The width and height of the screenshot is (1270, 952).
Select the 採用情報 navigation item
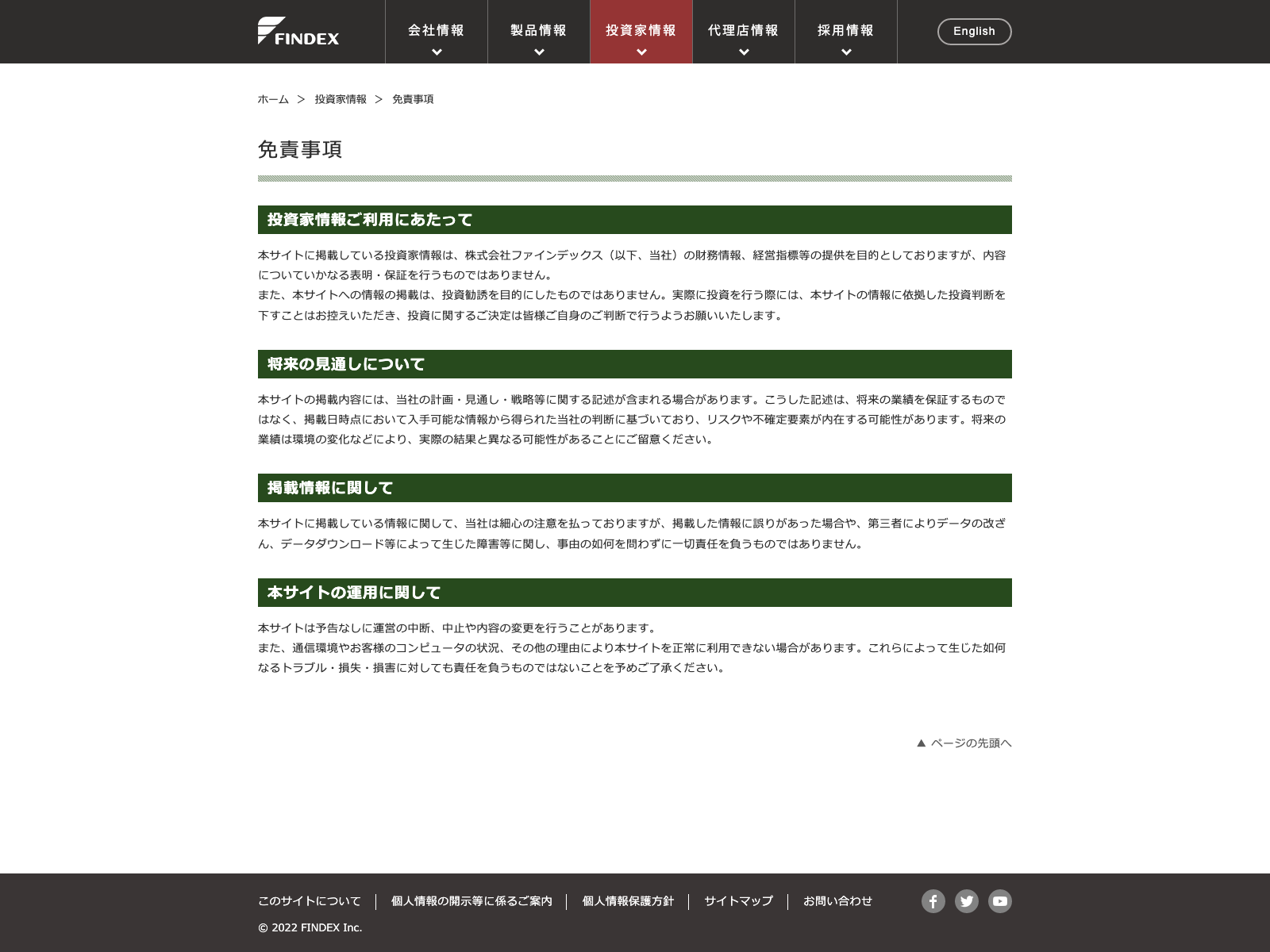(x=846, y=30)
